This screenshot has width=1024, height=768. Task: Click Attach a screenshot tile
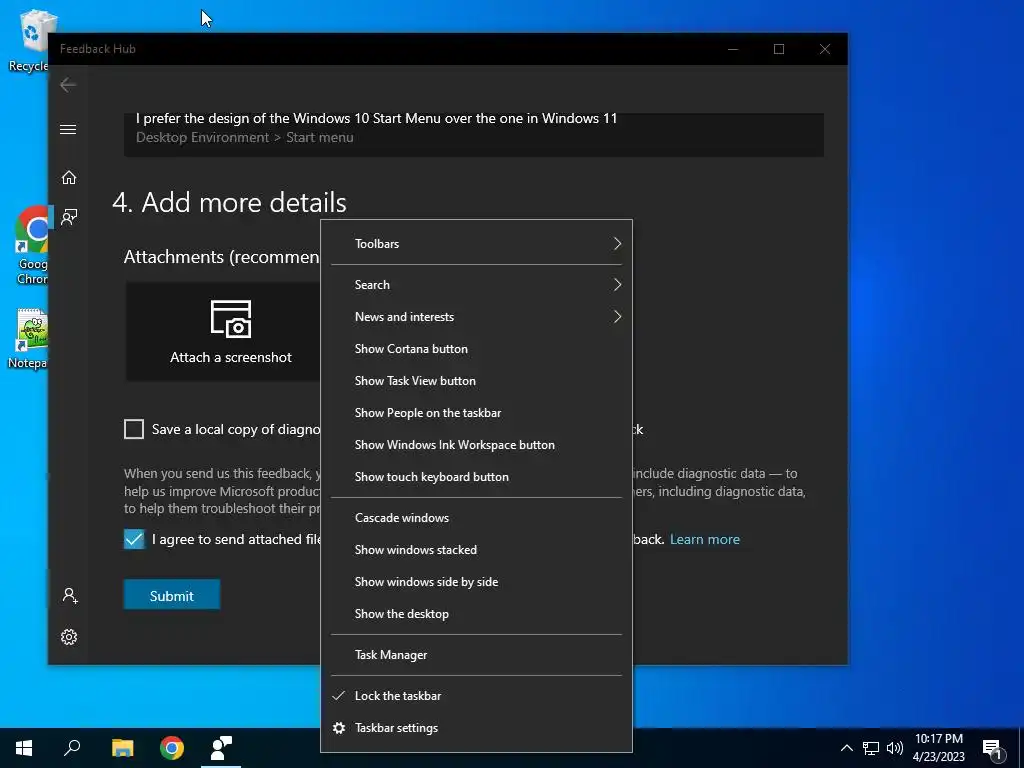tap(223, 332)
